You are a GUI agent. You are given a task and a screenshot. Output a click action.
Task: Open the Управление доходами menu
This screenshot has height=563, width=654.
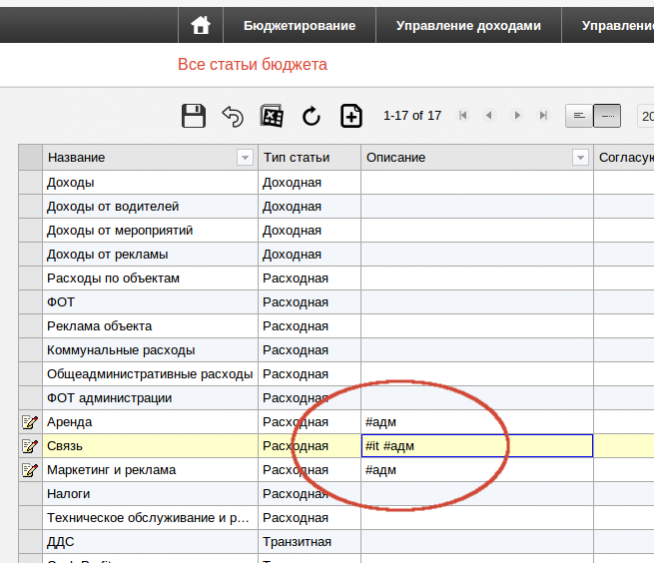tap(468, 26)
